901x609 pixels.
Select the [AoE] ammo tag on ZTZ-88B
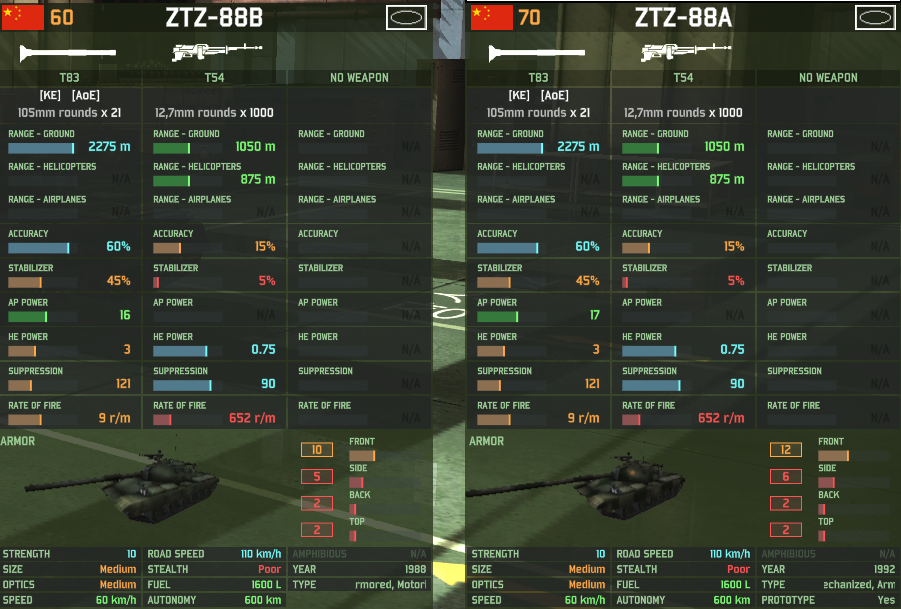86,95
